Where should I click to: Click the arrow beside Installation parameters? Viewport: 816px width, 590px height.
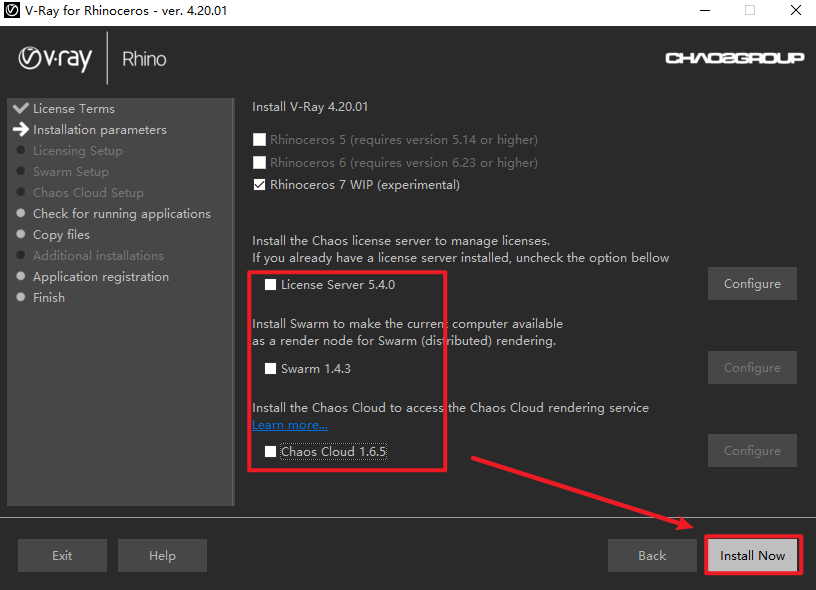coord(21,129)
